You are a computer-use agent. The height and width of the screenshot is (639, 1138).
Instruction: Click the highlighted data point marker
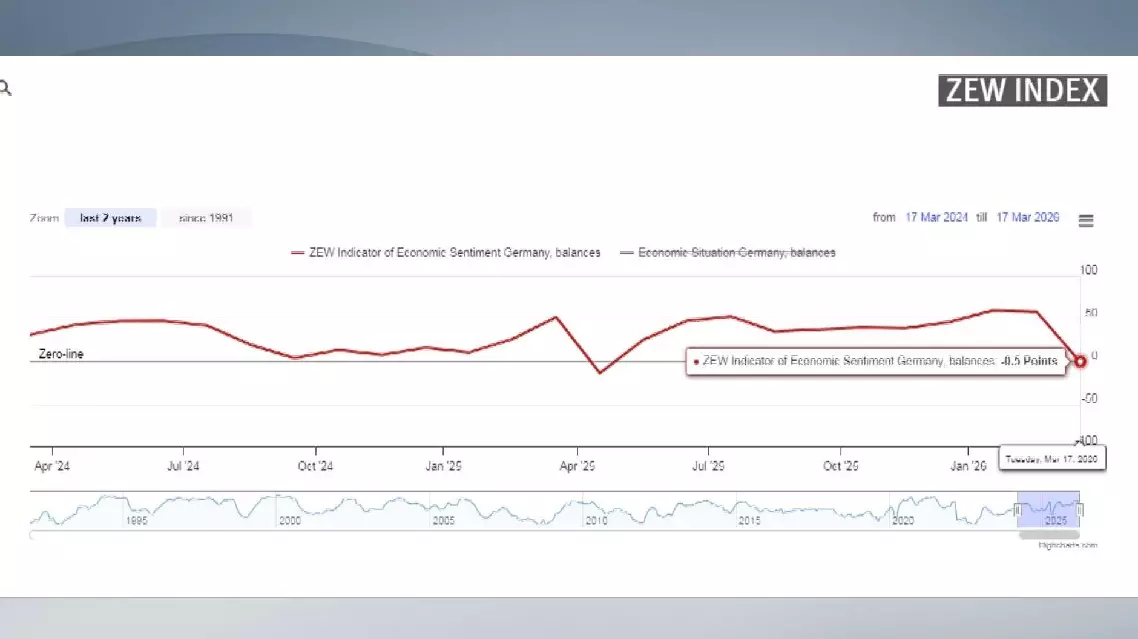[x=1080, y=361]
